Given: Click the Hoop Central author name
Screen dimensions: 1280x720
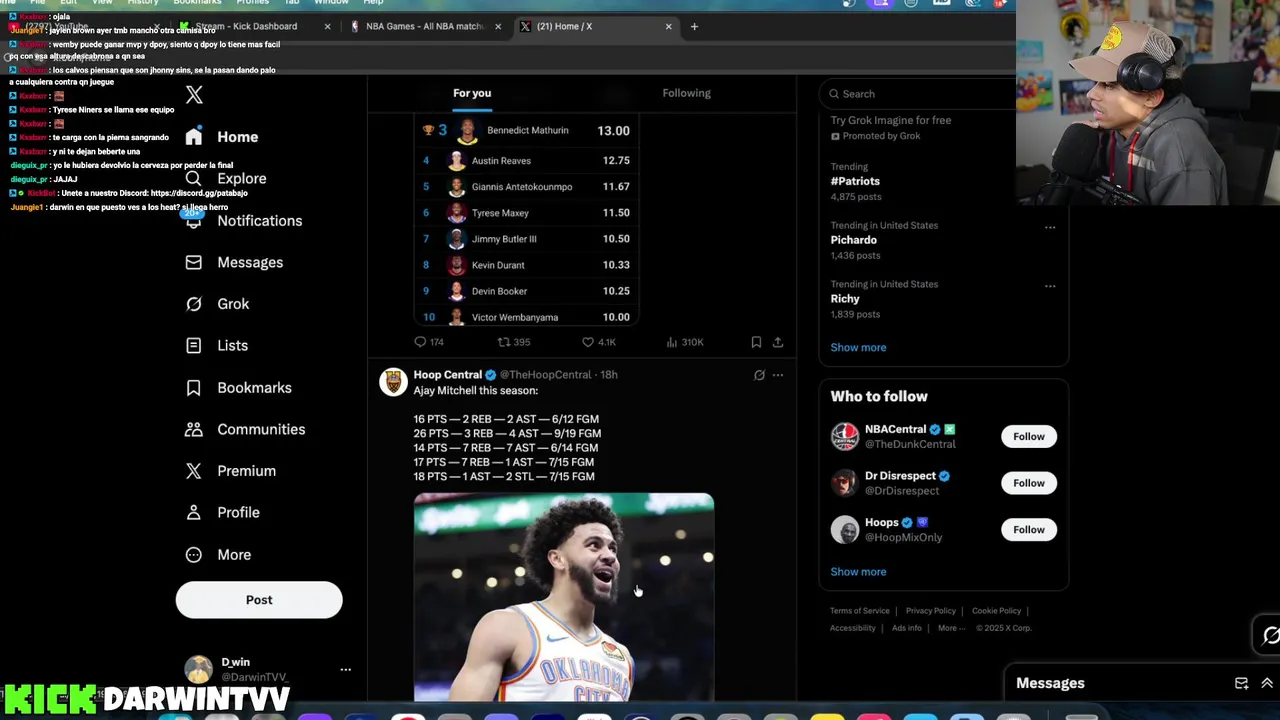Looking at the screenshot, I should coord(447,375).
